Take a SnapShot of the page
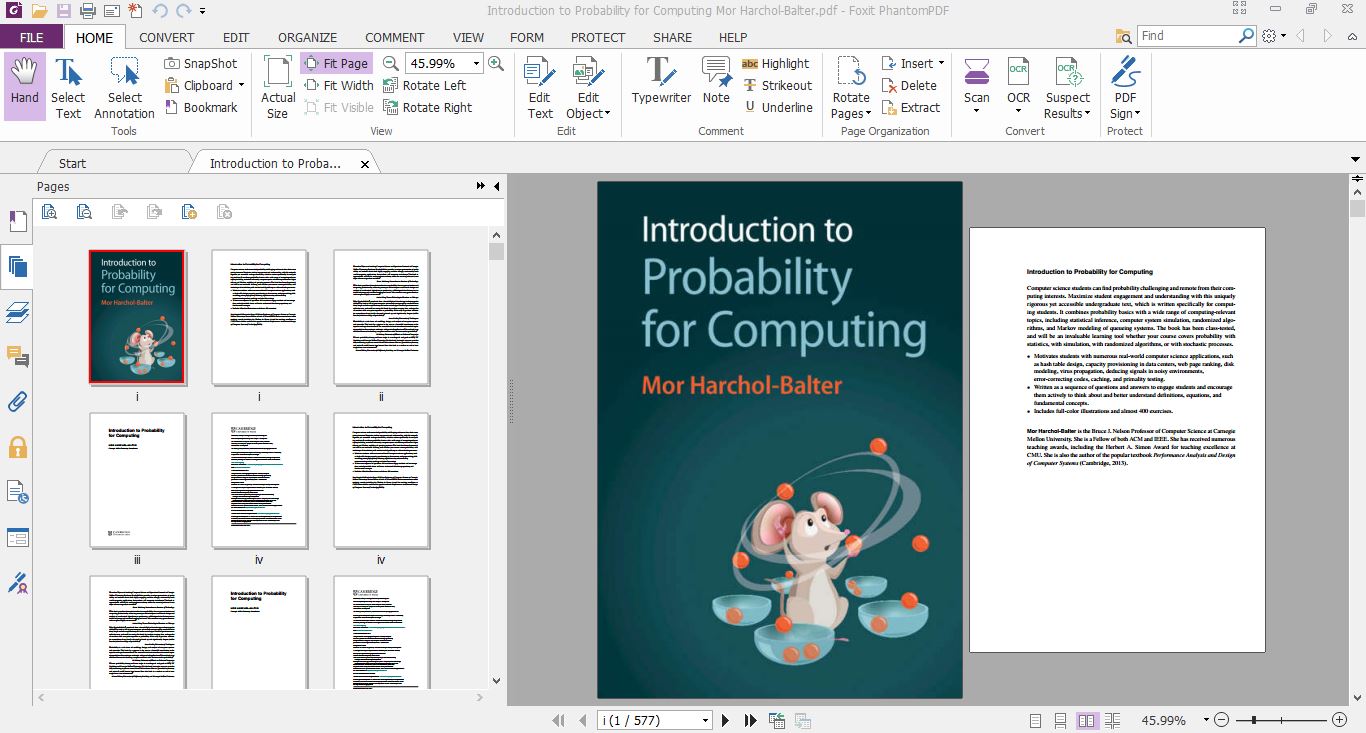The width and height of the screenshot is (1366, 733). 200,63
